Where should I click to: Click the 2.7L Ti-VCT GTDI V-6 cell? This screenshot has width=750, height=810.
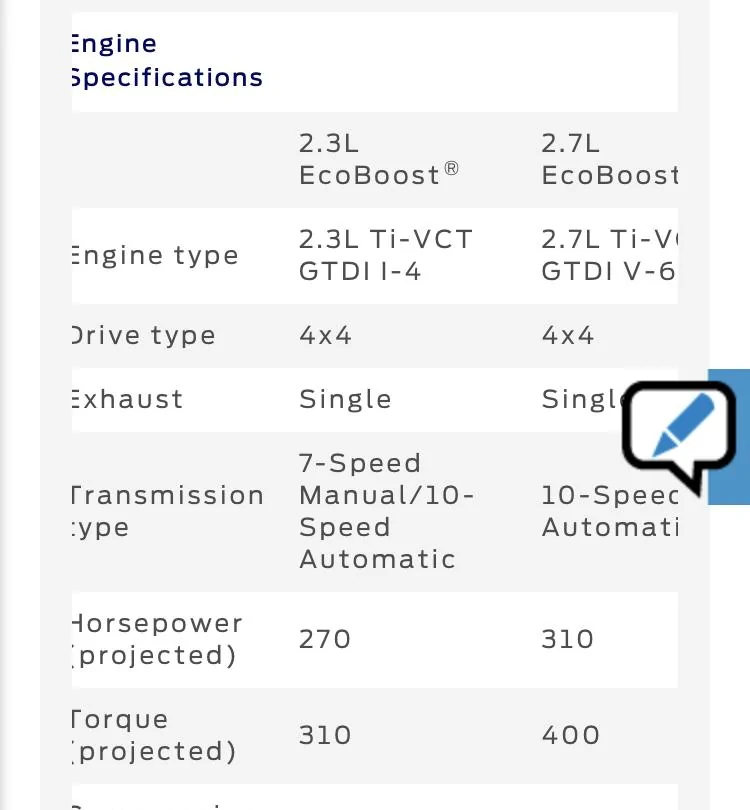pyautogui.click(x=610, y=256)
